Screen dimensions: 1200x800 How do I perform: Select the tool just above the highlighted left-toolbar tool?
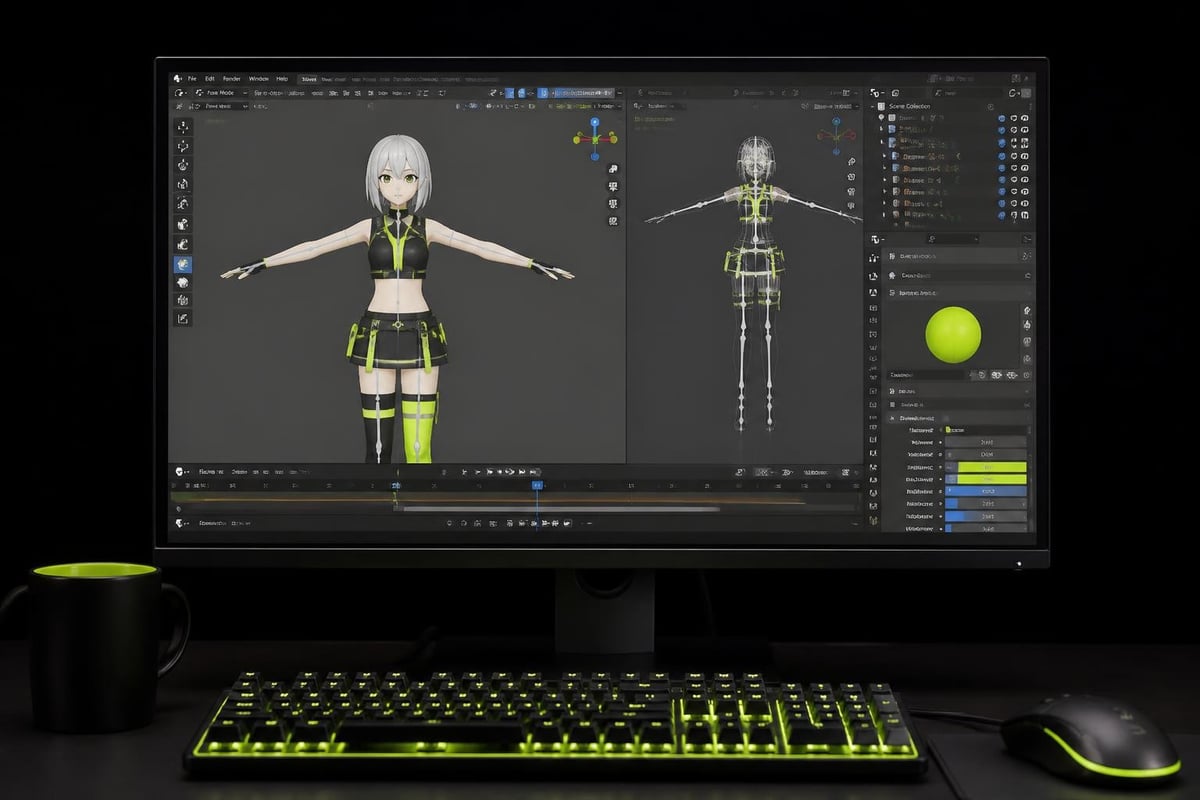[183, 244]
